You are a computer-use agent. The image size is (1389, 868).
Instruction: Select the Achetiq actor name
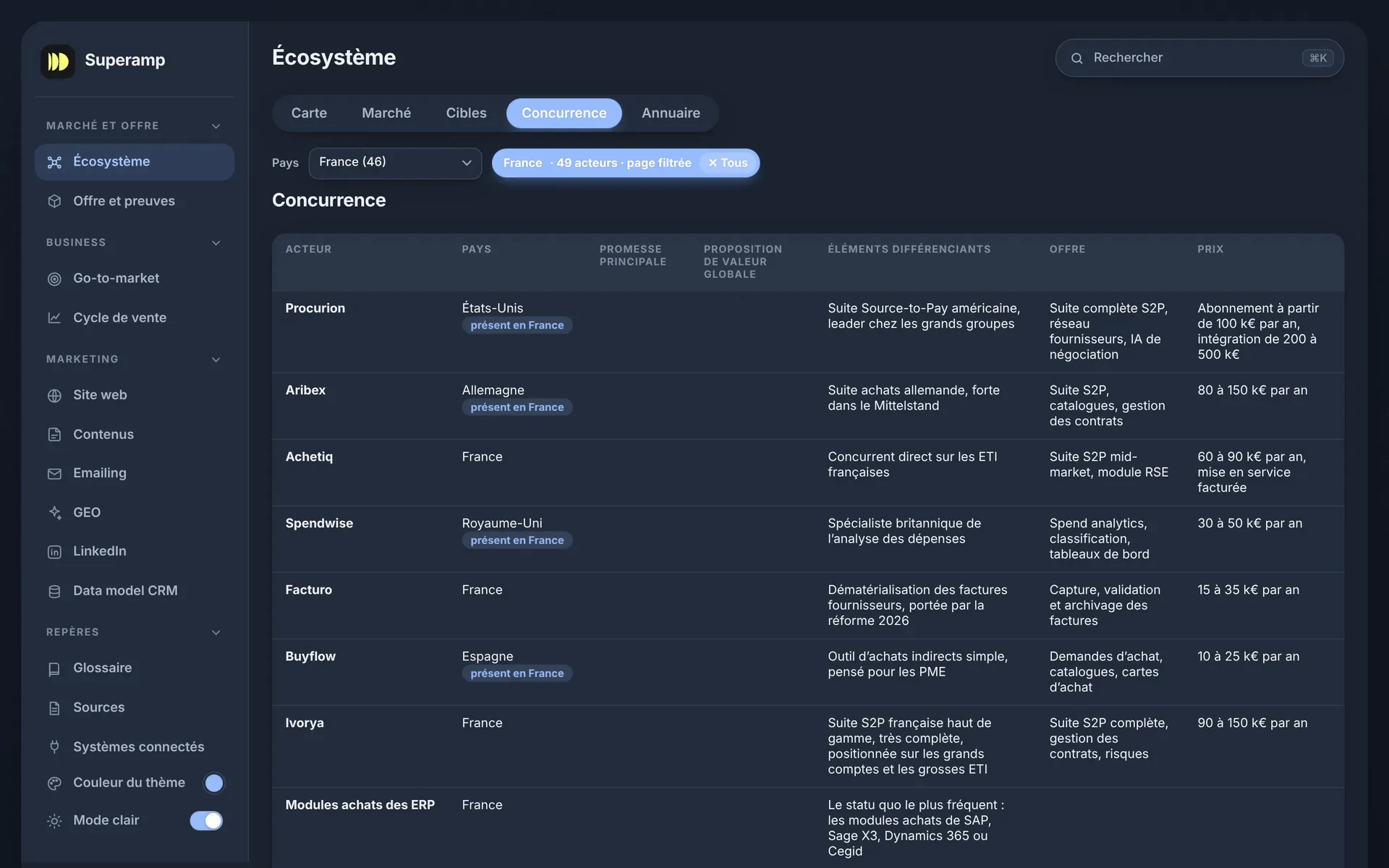[309, 456]
